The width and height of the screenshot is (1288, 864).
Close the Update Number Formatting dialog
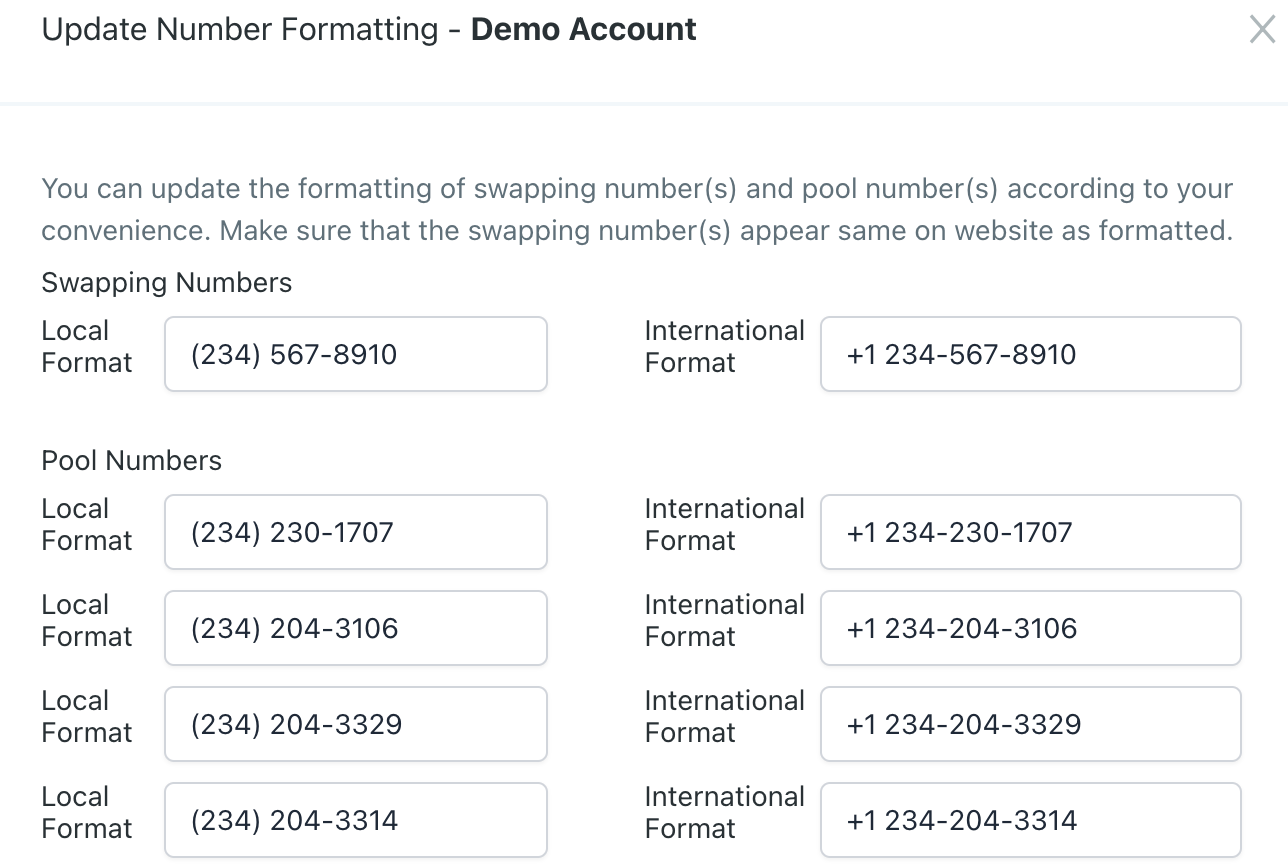1262,30
